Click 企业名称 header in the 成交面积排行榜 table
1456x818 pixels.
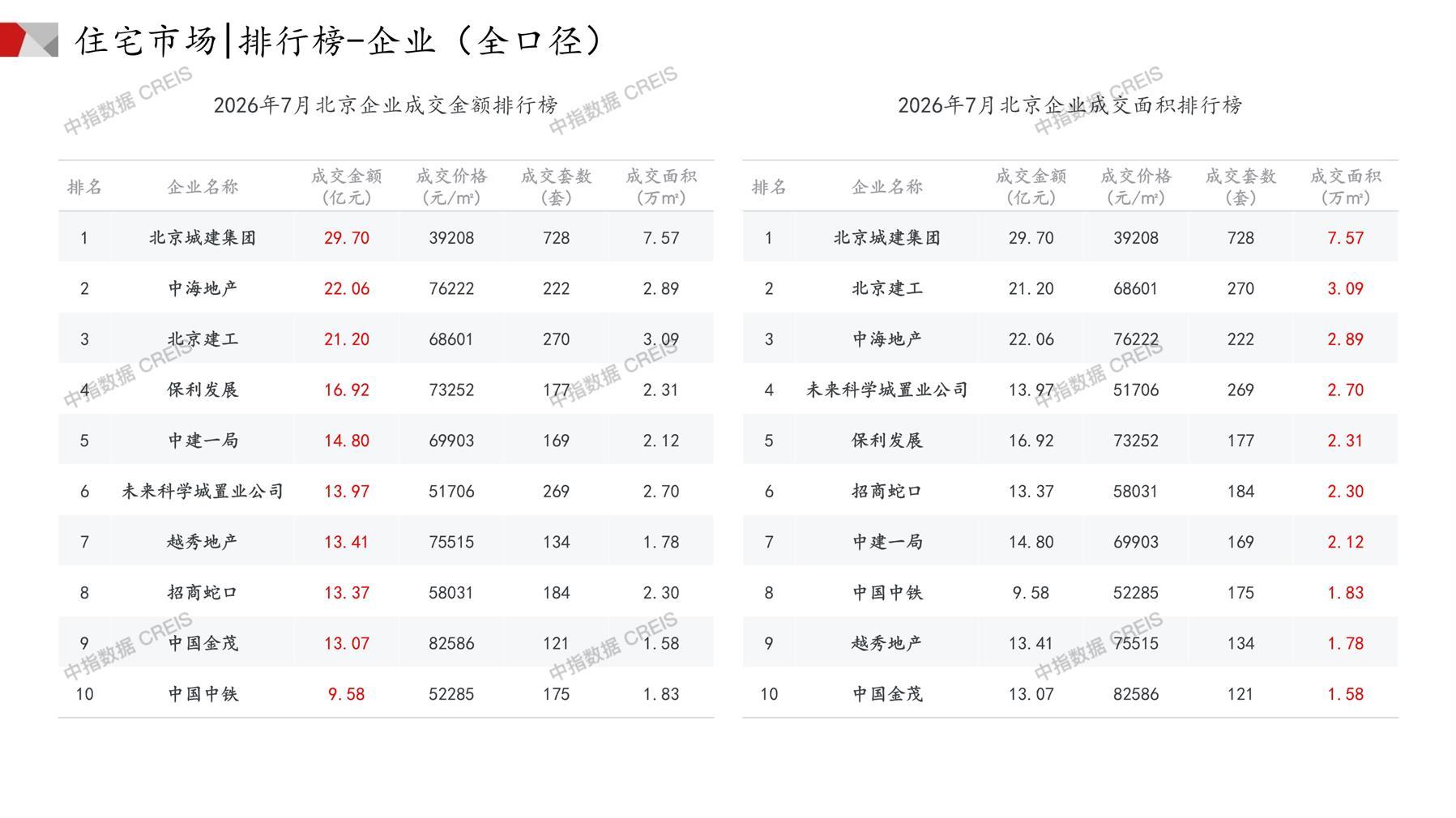(887, 187)
